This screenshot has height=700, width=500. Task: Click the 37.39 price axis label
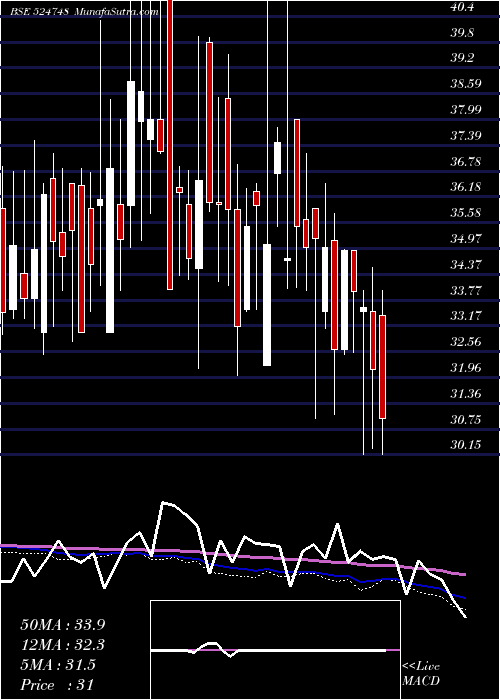466,136
